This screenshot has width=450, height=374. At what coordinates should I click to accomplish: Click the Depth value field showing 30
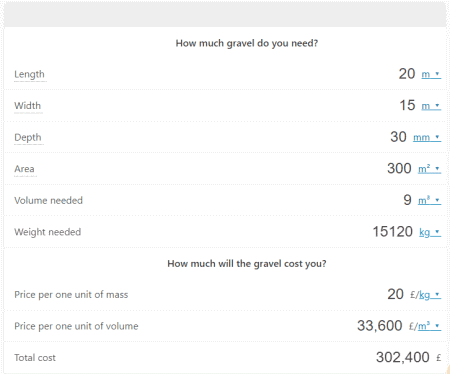point(398,137)
